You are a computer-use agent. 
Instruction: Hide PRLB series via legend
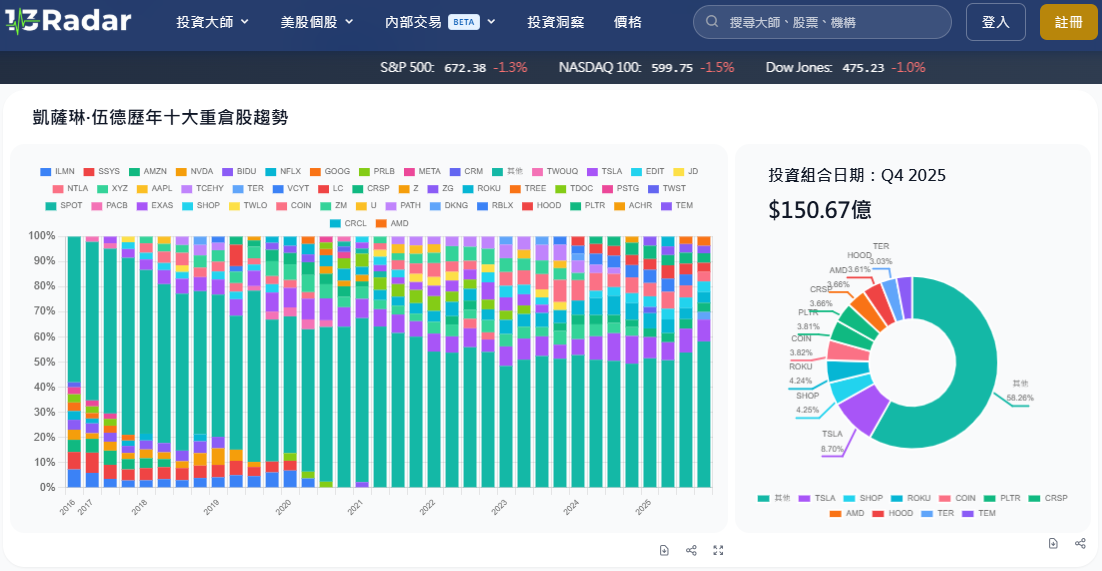377,172
